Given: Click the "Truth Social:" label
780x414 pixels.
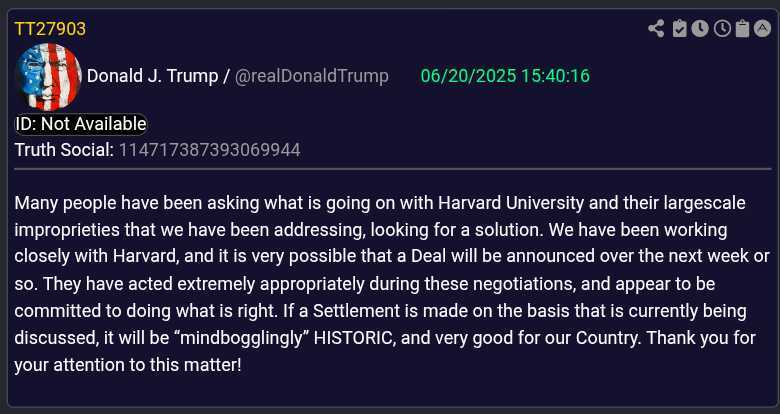Looking at the screenshot, I should tap(64, 150).
